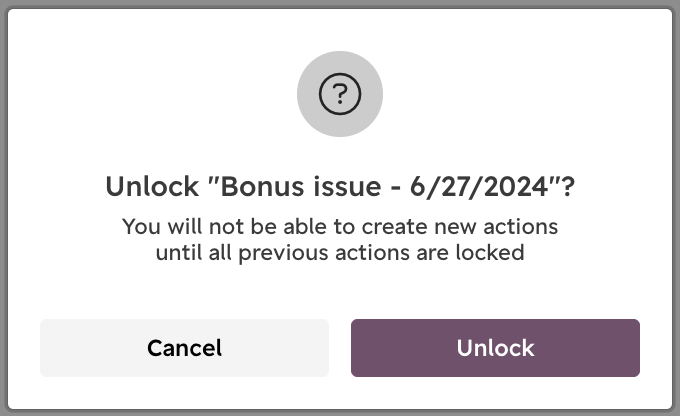Click the 'Cancel' label text
This screenshot has height=416, width=680.
click(x=184, y=348)
